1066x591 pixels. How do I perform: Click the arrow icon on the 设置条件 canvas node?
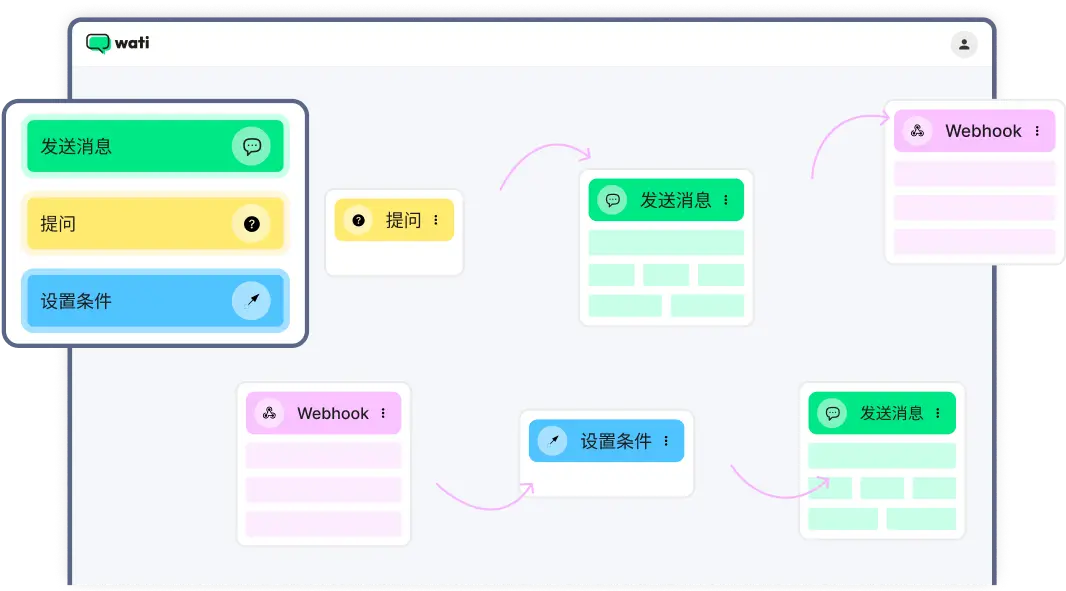[x=551, y=440]
